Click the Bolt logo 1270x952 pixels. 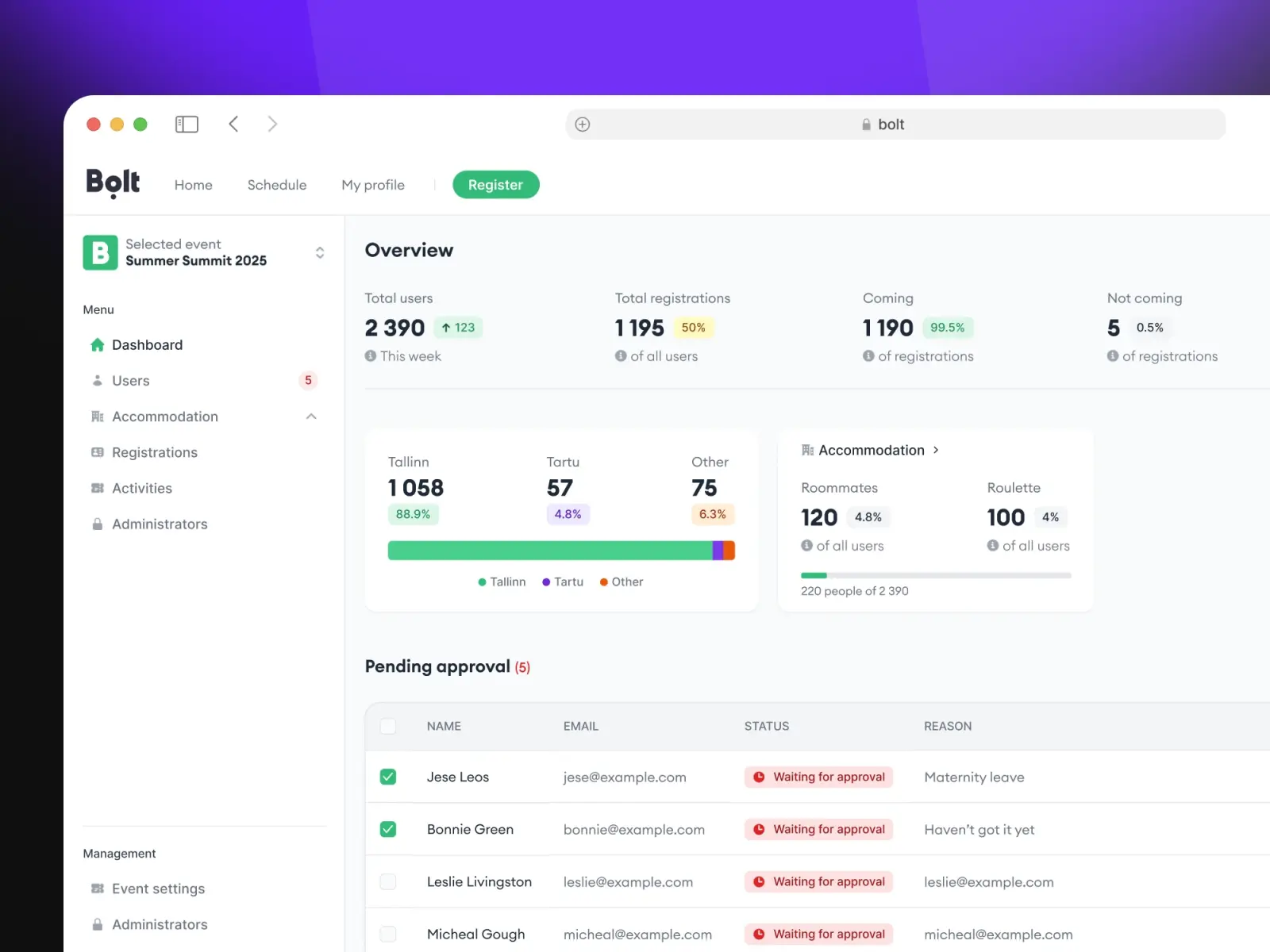(x=113, y=183)
